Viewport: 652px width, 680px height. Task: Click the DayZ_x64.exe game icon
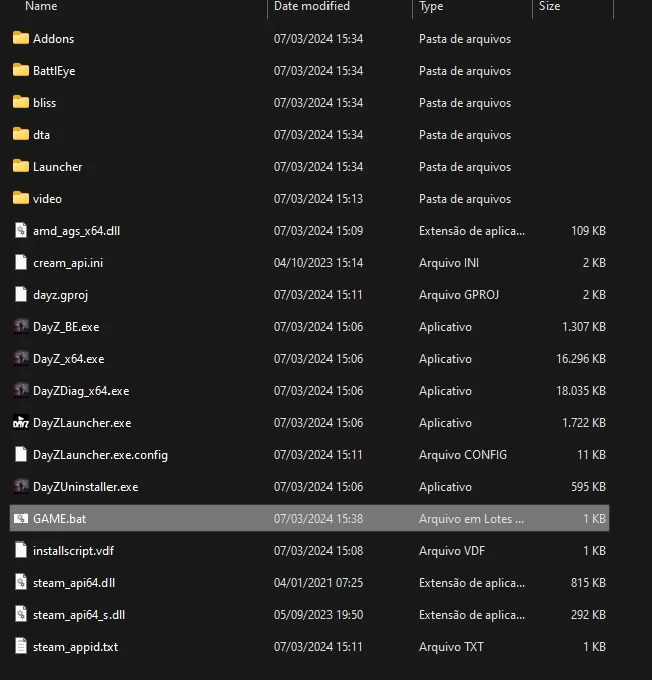21,359
